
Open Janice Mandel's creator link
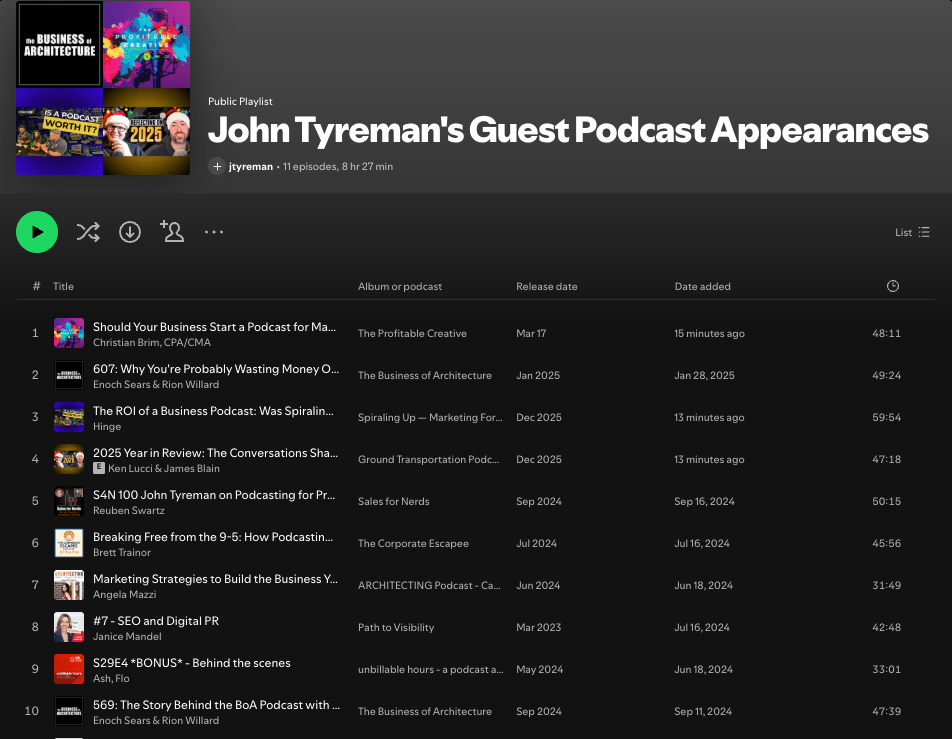128,636
